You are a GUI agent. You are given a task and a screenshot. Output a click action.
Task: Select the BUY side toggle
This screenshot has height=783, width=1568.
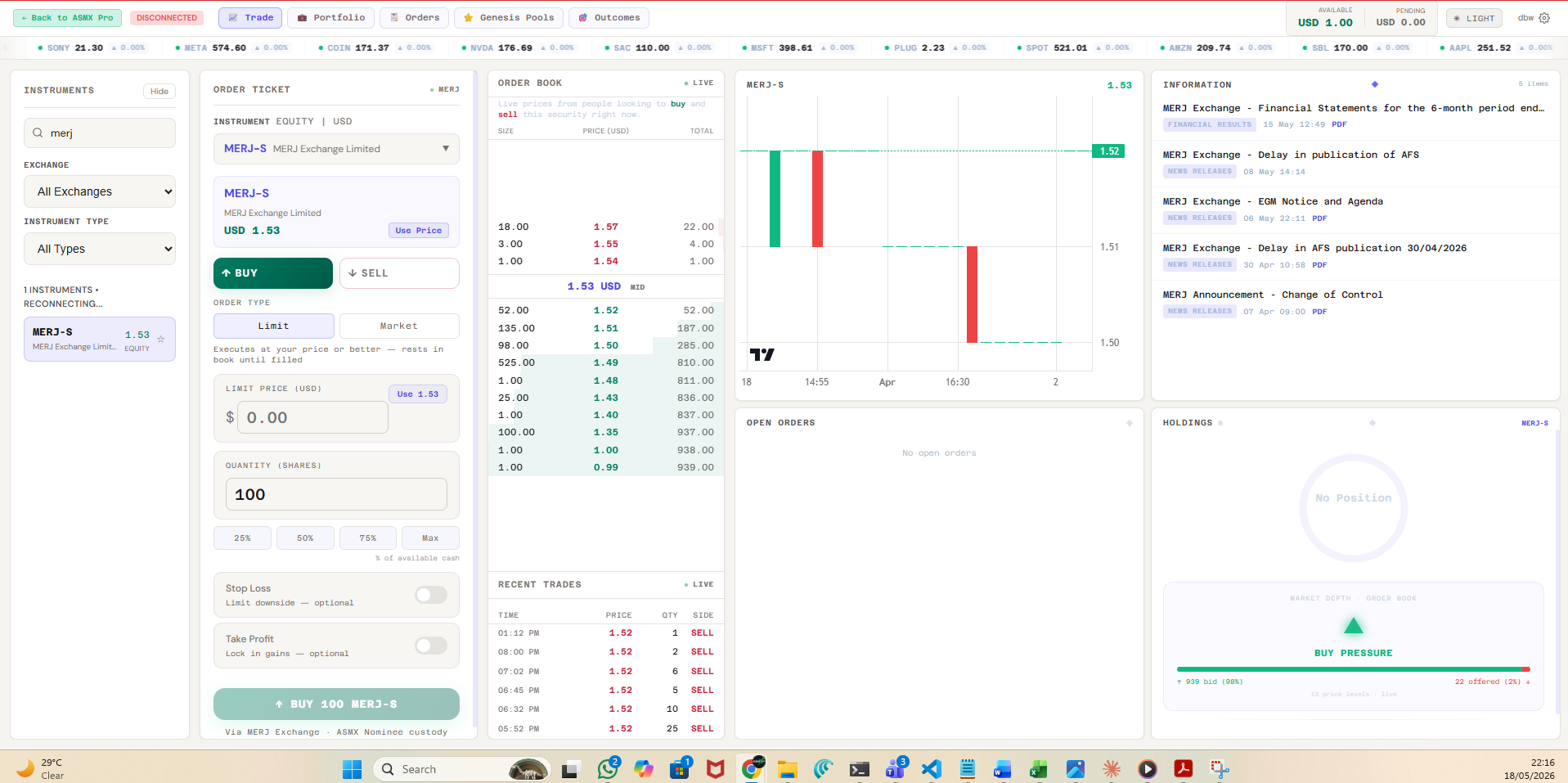coord(273,273)
